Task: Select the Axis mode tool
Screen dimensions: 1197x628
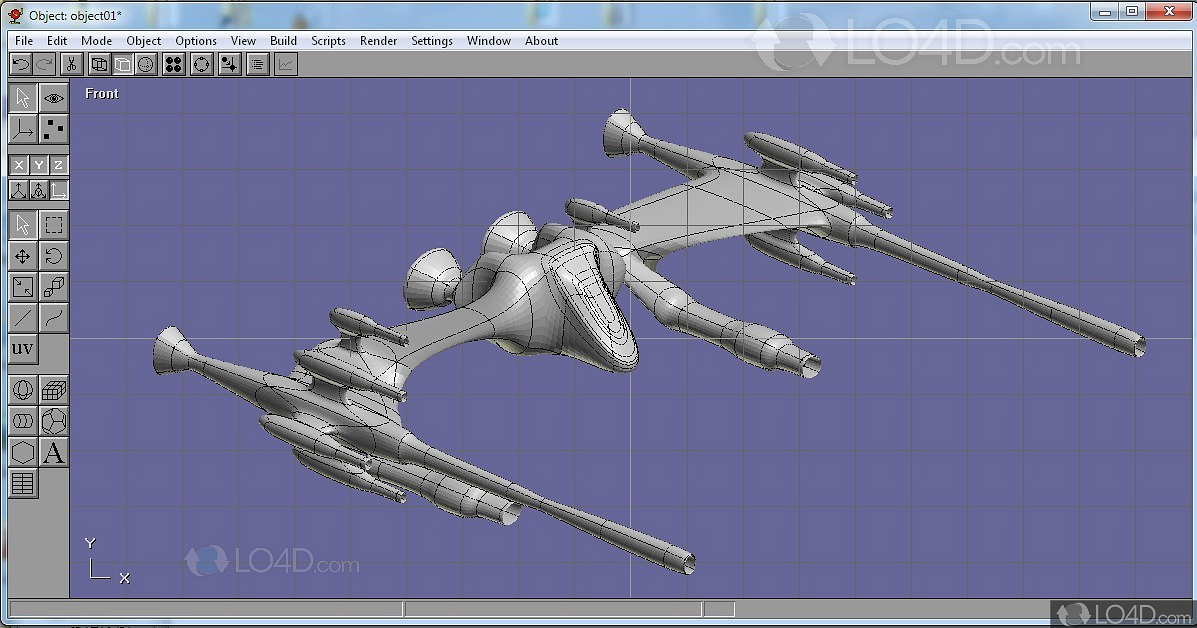Action: click(x=23, y=130)
